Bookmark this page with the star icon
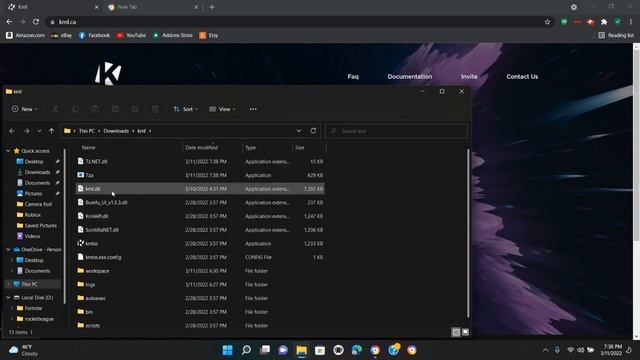The width and height of the screenshot is (640, 360). click(x=547, y=22)
